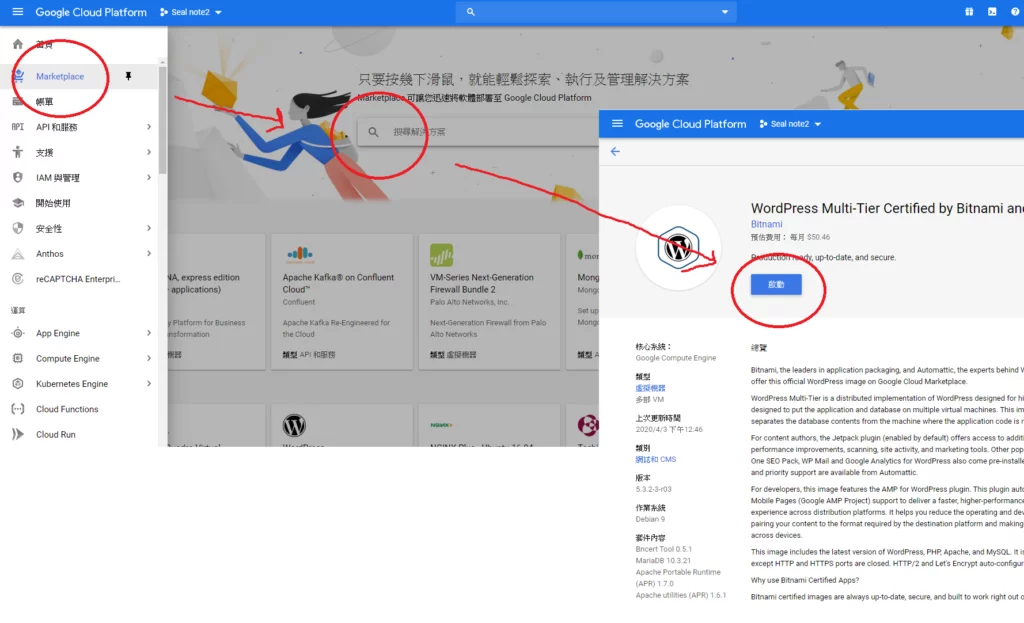
Task: Click the Cloud Functions icon
Action: point(18,409)
